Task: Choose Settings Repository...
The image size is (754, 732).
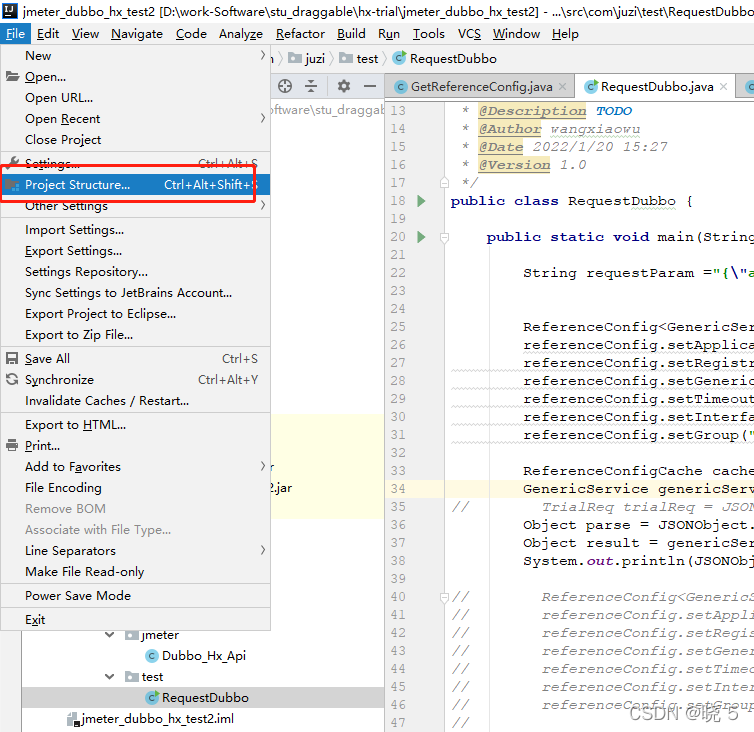Action: pos(136,272)
